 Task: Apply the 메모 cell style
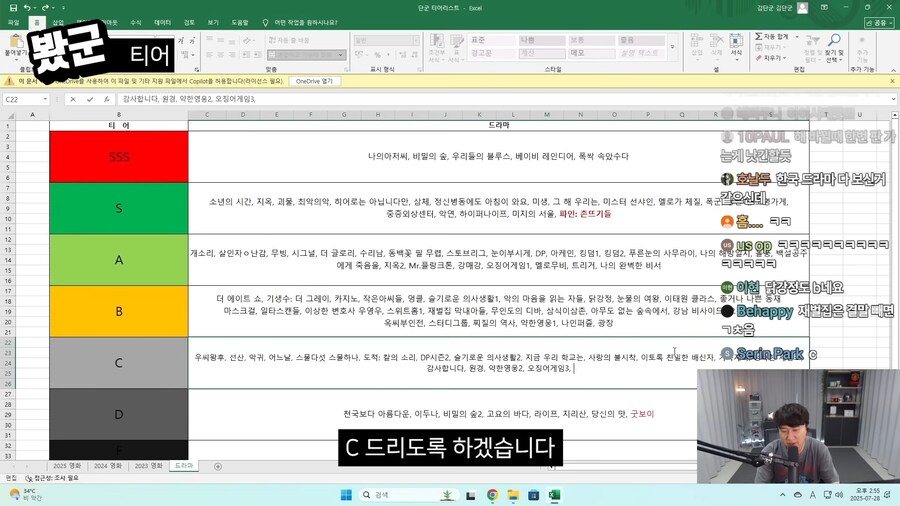click(x=591, y=53)
